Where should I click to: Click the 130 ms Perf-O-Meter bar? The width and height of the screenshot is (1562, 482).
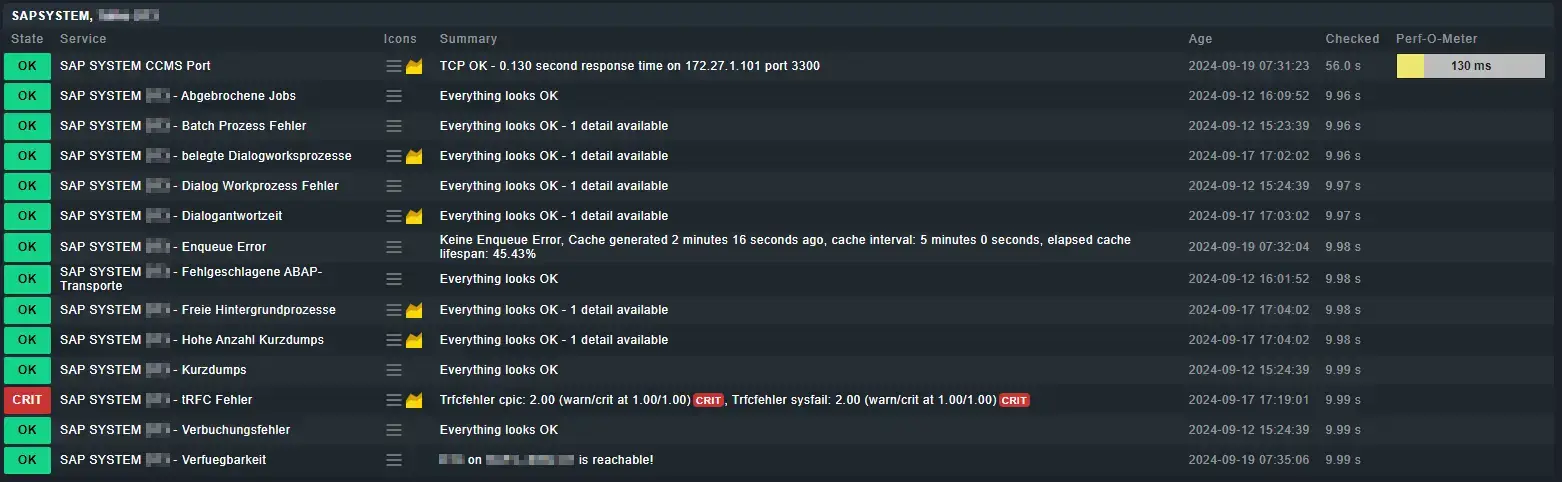(x=1470, y=66)
